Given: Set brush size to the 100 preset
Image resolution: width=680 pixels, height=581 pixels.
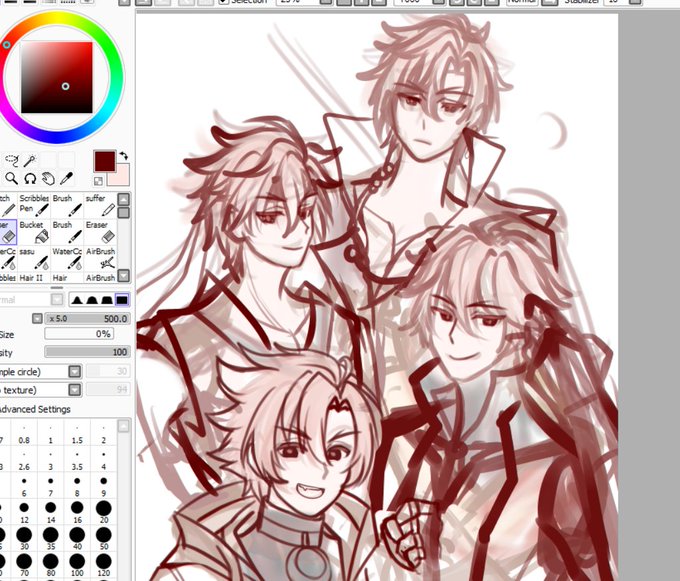Looking at the screenshot, I should (77, 565).
